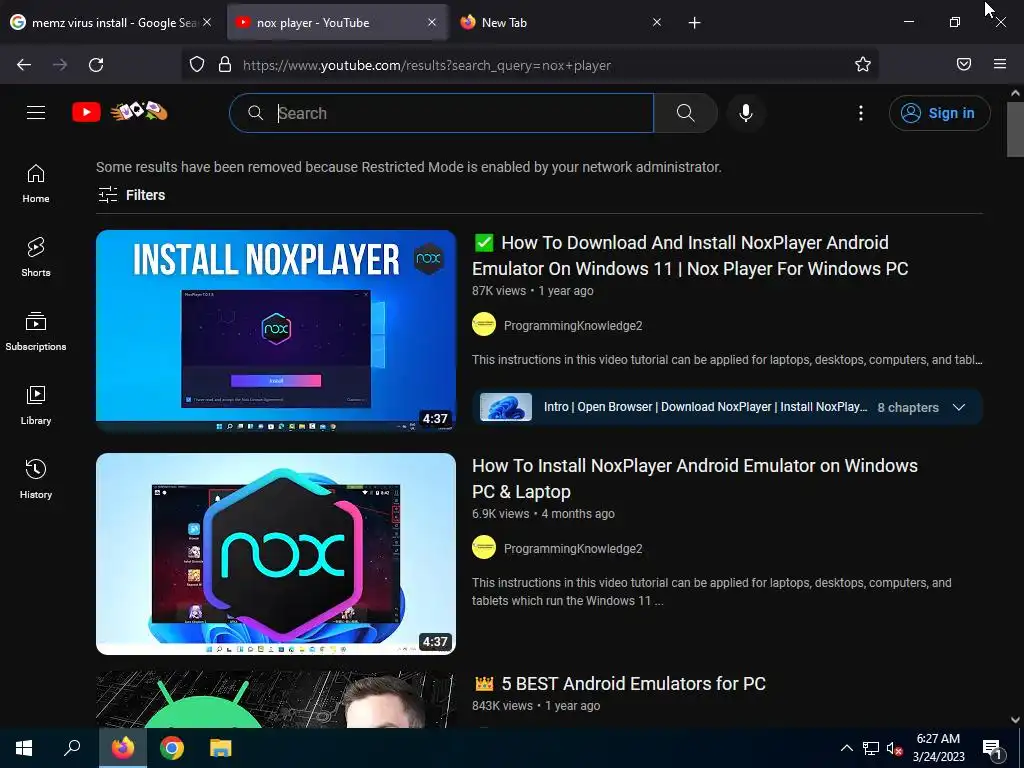Open INSTALL NOXPLAYER video thumbnail
The height and width of the screenshot is (768, 1024).
pos(276,330)
